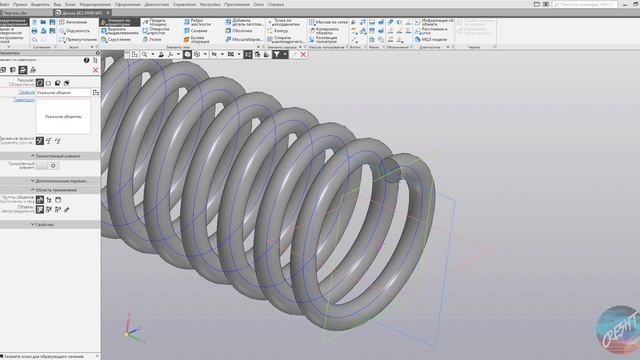
Task: Open the zoom magnifier dropdown arrow
Action: coord(153,54)
